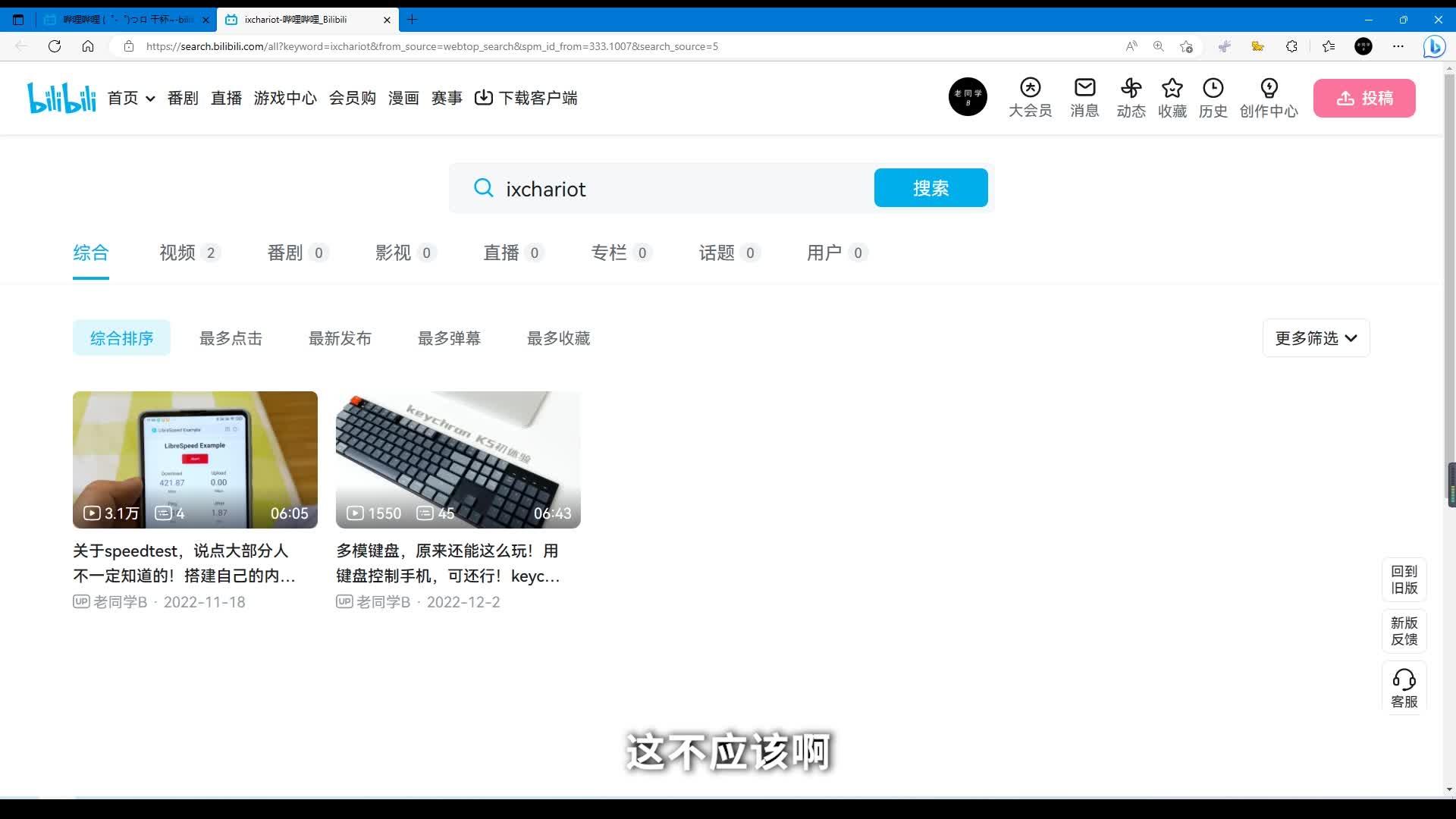Open the 客服 customer service icon
This screenshot has width=1456, height=819.
point(1404,687)
